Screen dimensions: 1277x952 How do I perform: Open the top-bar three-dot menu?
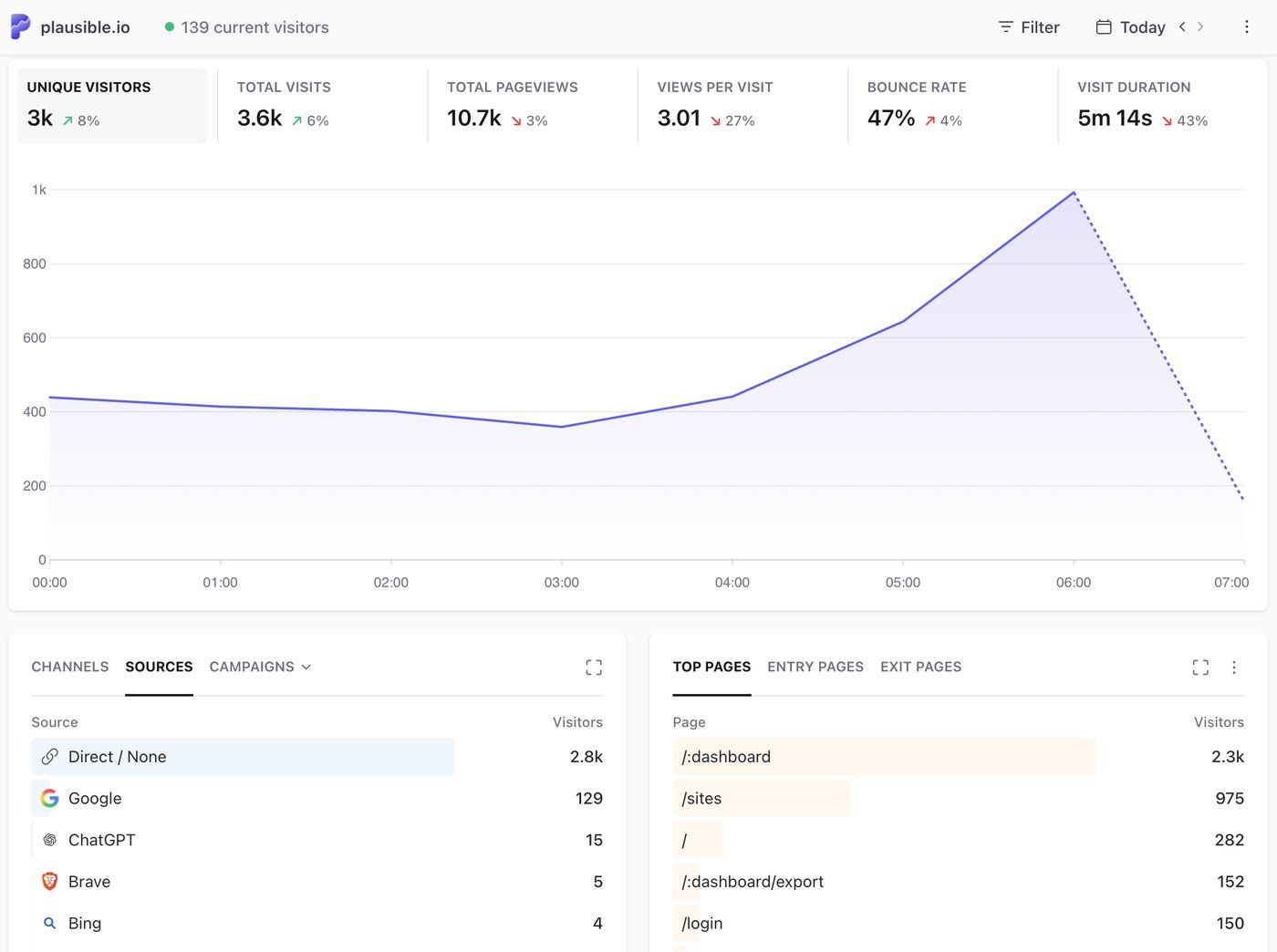click(x=1246, y=27)
